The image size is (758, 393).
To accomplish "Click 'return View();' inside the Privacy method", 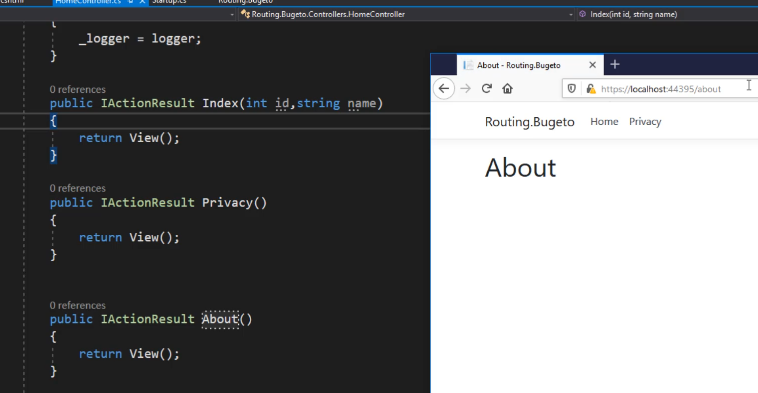I will [129, 237].
